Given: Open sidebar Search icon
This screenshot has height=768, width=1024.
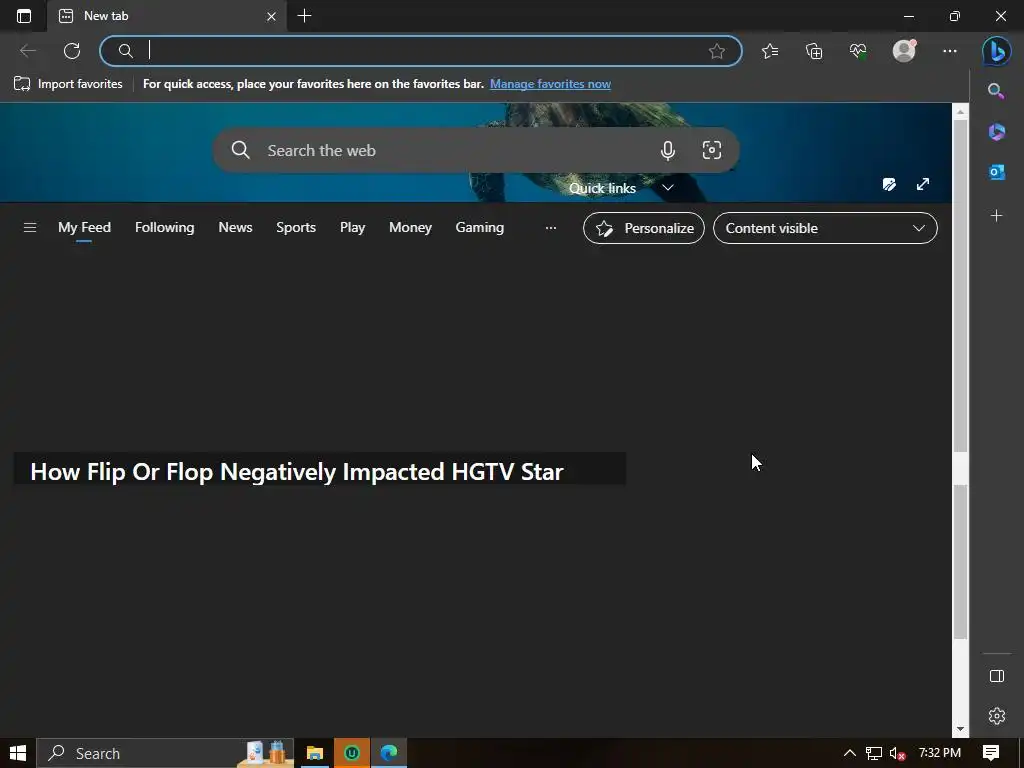Looking at the screenshot, I should click(x=996, y=91).
